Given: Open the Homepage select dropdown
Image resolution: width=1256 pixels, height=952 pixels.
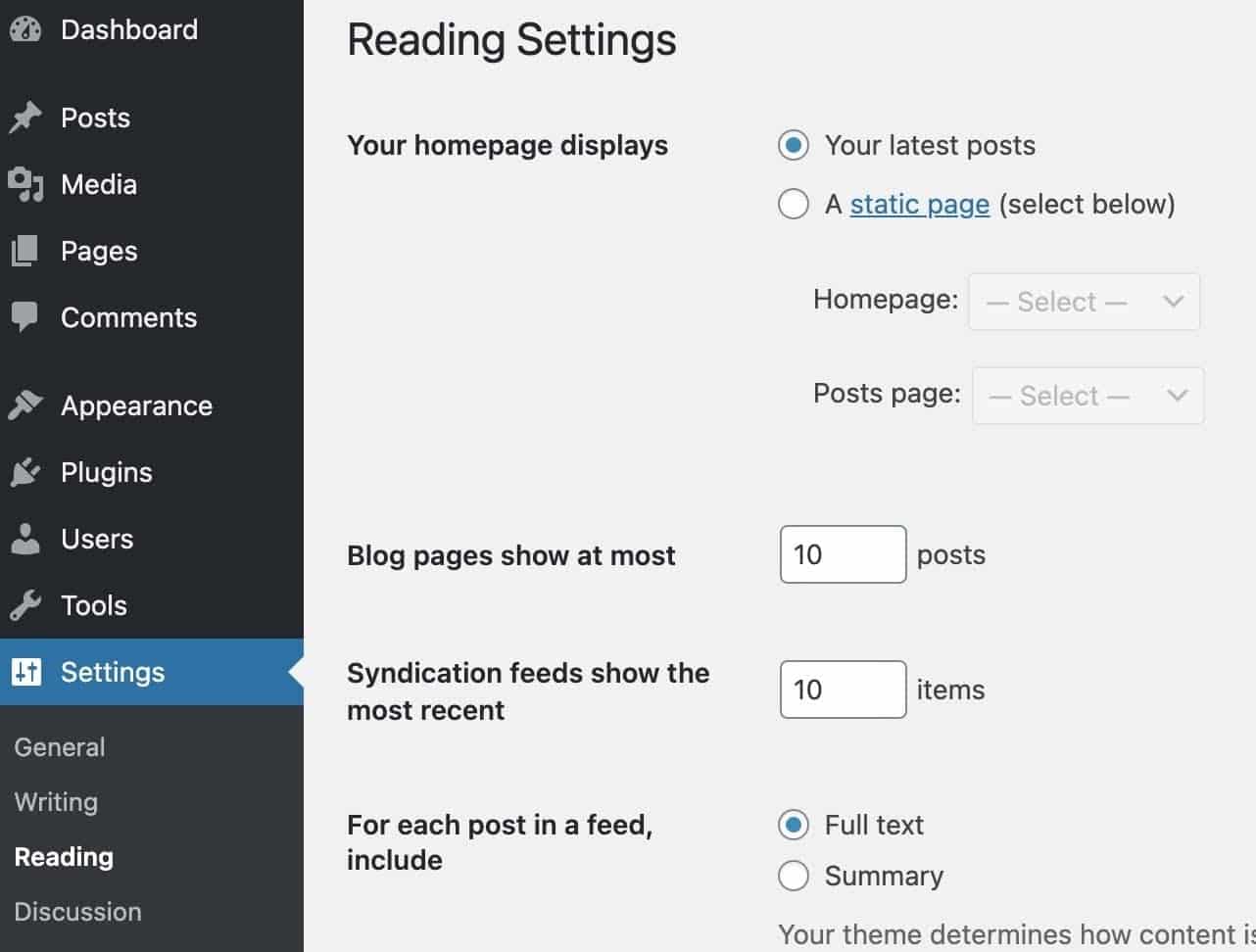Looking at the screenshot, I should (x=1084, y=302).
